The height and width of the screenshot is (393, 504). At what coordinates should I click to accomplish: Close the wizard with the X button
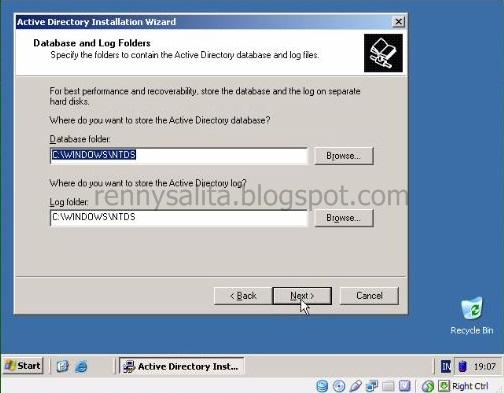(398, 22)
